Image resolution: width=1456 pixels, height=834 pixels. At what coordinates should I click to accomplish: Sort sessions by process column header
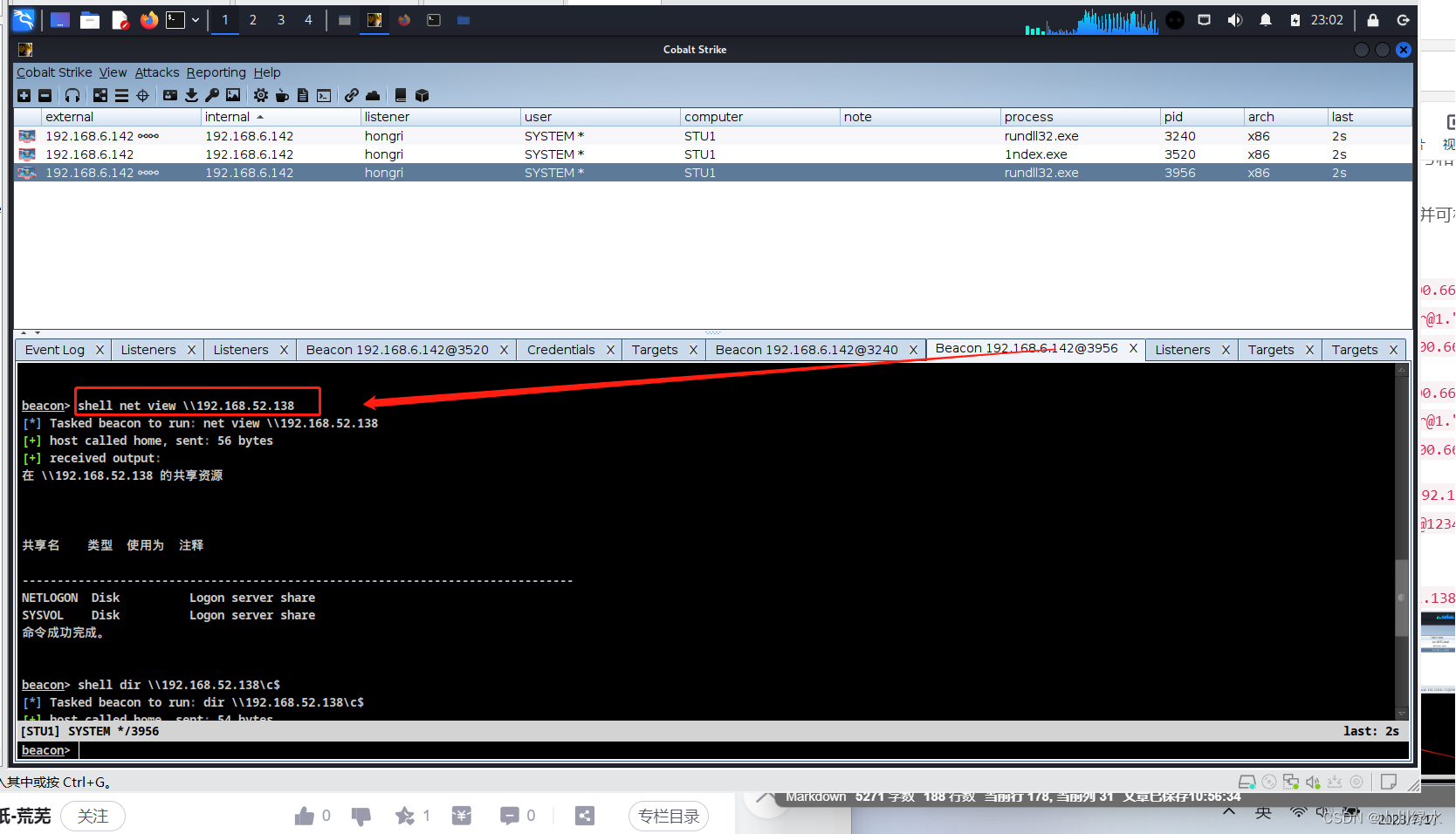click(1080, 117)
